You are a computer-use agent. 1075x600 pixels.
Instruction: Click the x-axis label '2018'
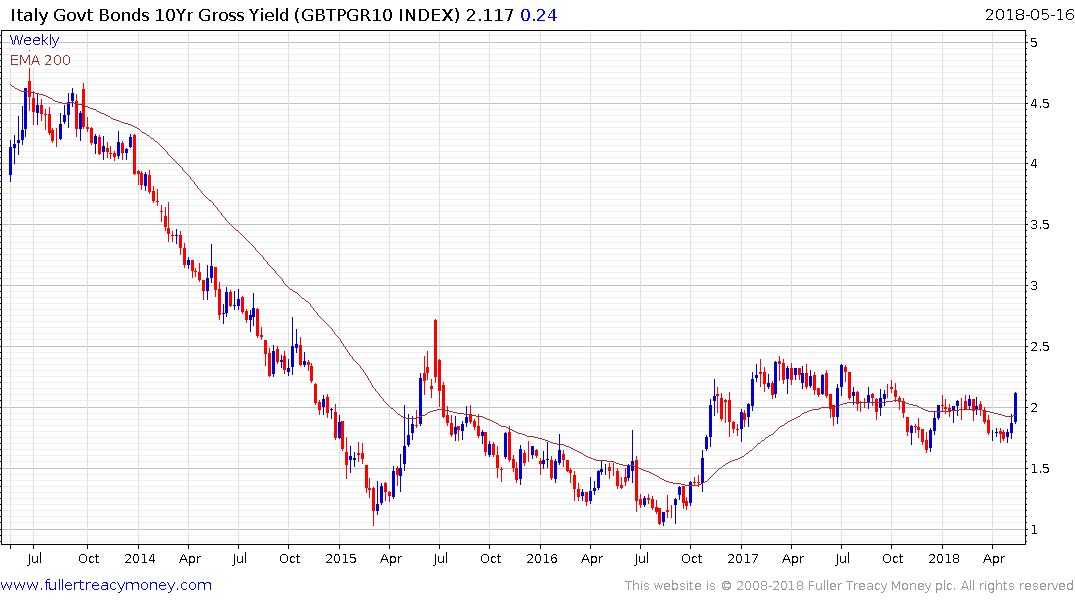pos(944,558)
